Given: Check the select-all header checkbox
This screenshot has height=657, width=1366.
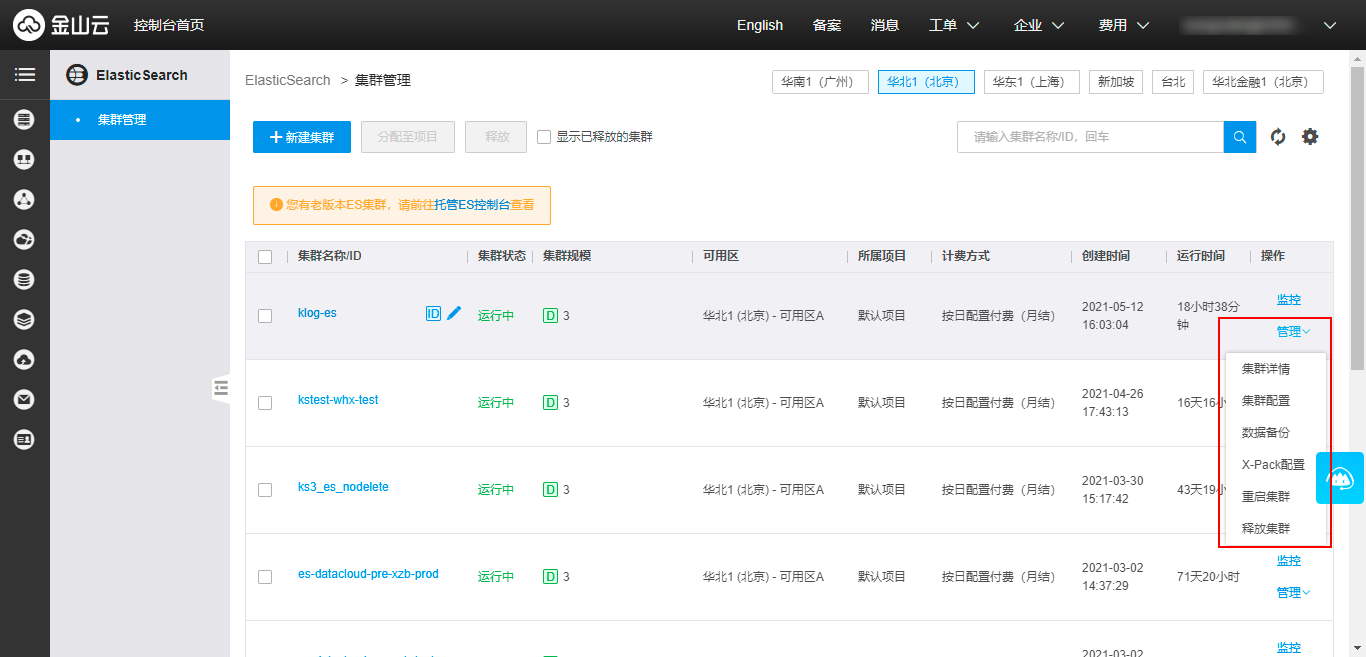Looking at the screenshot, I should click(265, 257).
